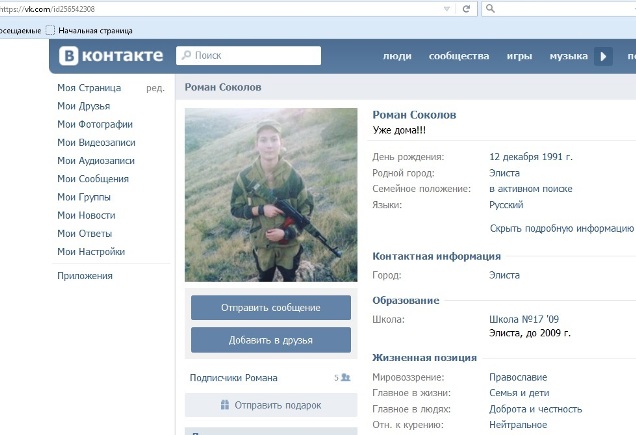Click the gift icon on Отправить подарок
Screen dimensions: 636x435
coord(224,405)
